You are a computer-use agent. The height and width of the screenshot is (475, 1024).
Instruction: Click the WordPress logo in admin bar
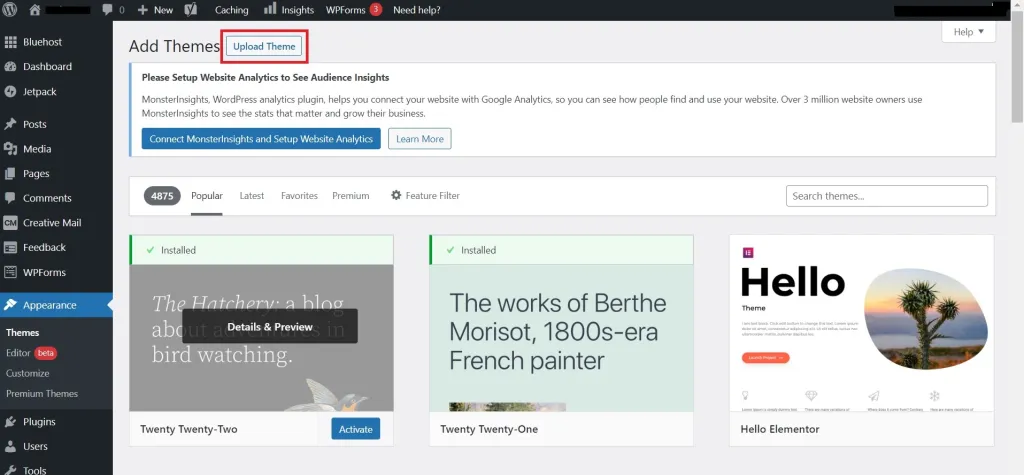(x=10, y=10)
